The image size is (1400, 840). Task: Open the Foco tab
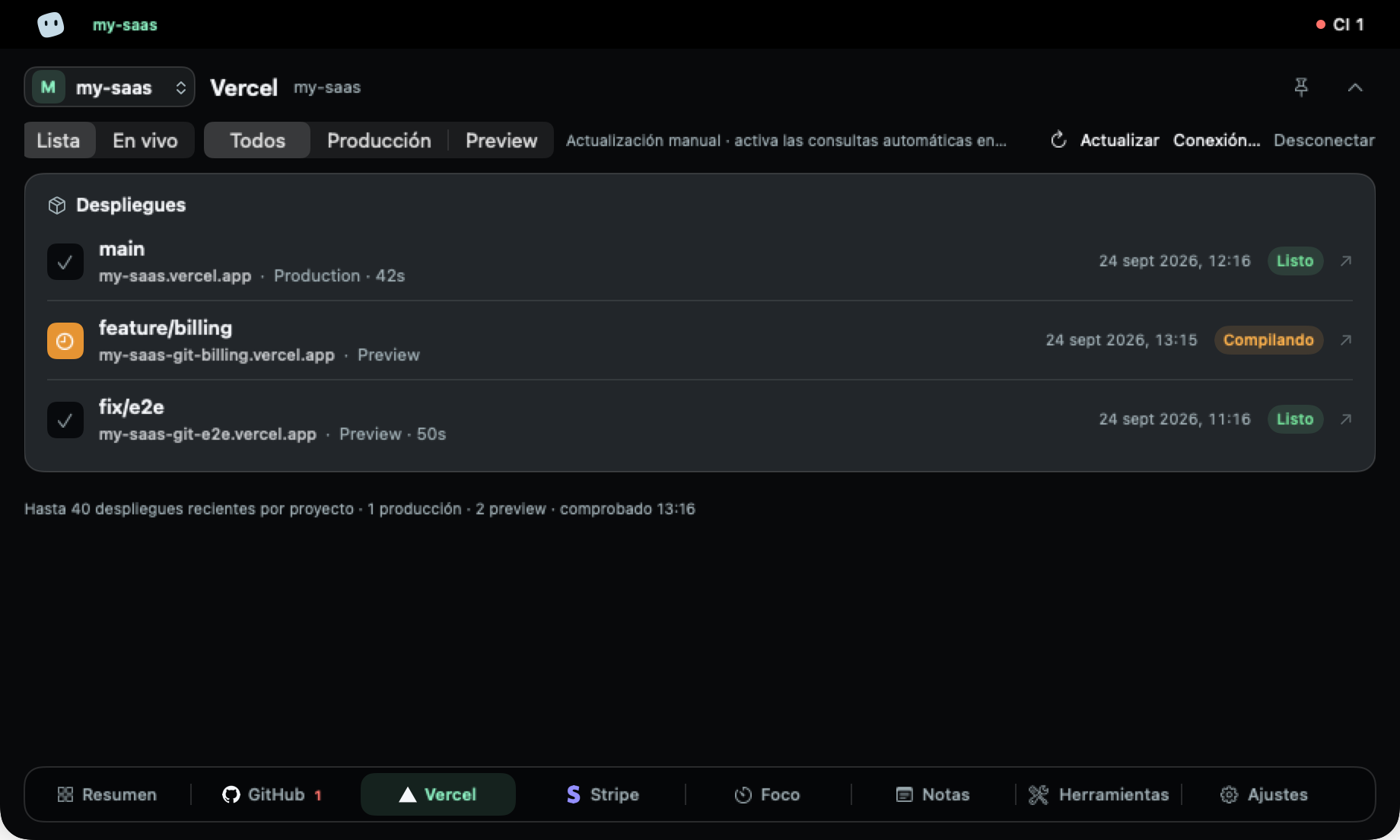(767, 794)
